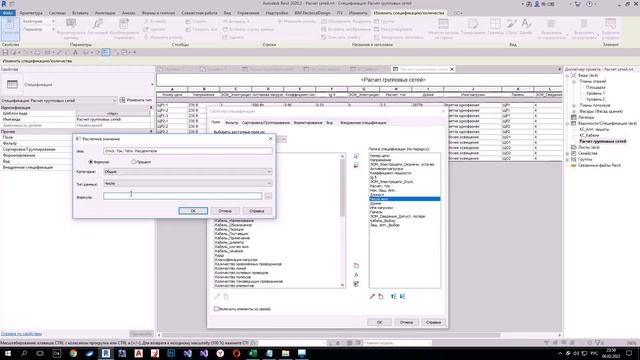Expand Виды (все) node in project browser
This screenshot has height=360, width=640.
(567, 76)
